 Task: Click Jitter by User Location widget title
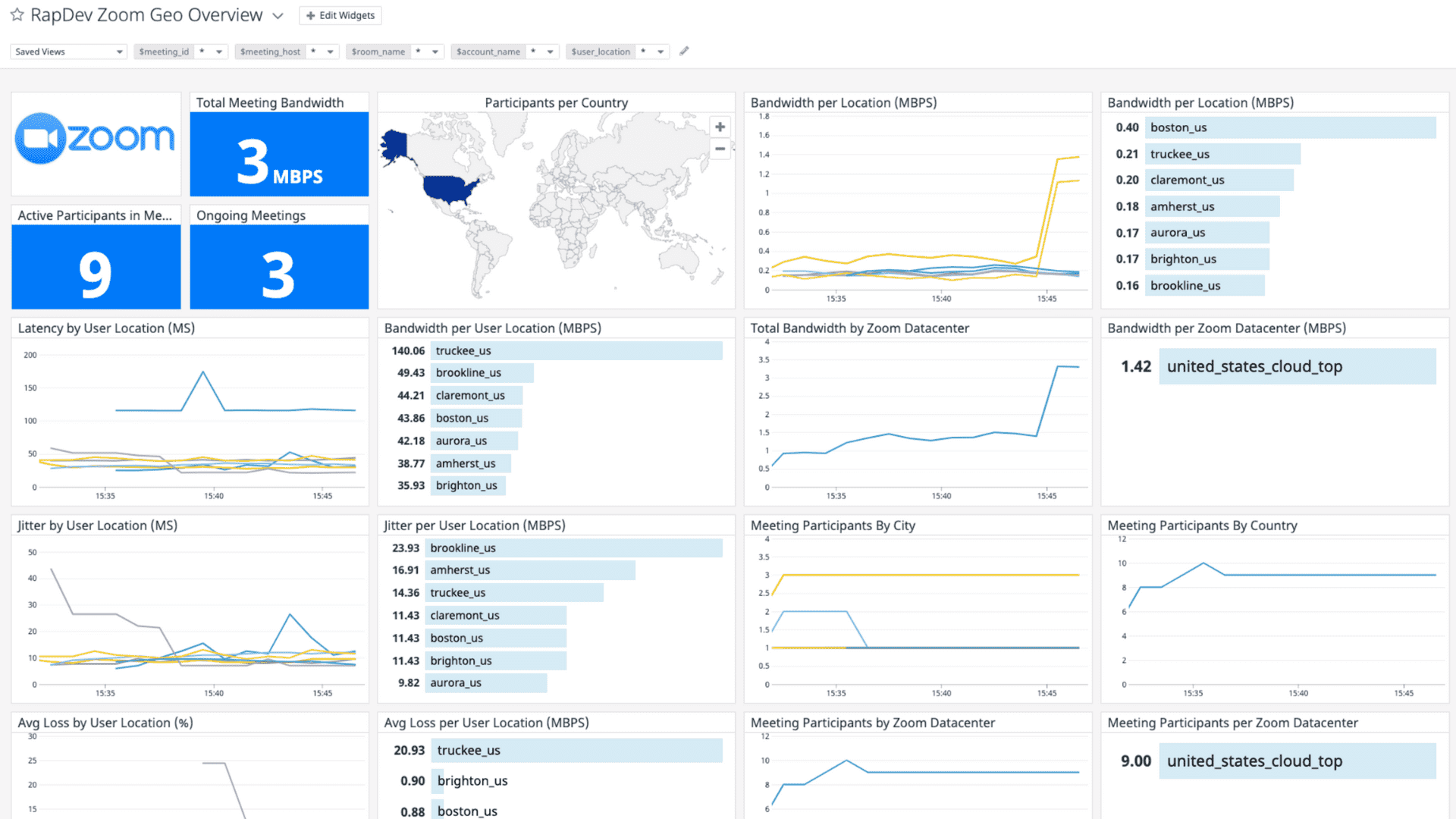[97, 526]
